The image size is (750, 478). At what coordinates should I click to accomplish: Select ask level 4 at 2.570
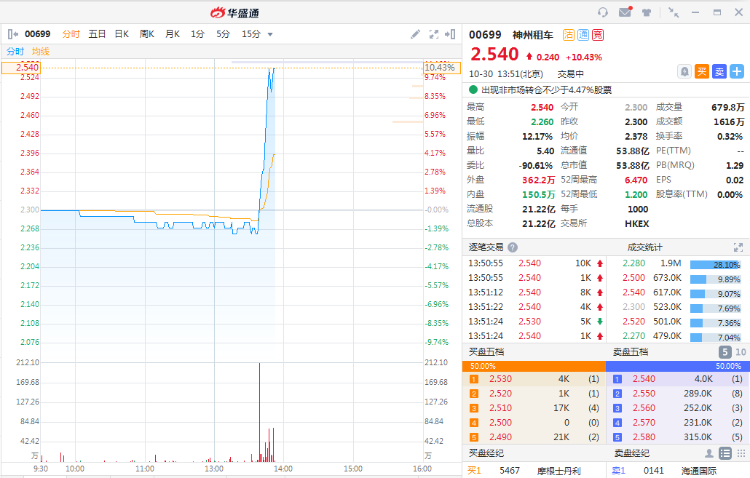tap(678, 423)
